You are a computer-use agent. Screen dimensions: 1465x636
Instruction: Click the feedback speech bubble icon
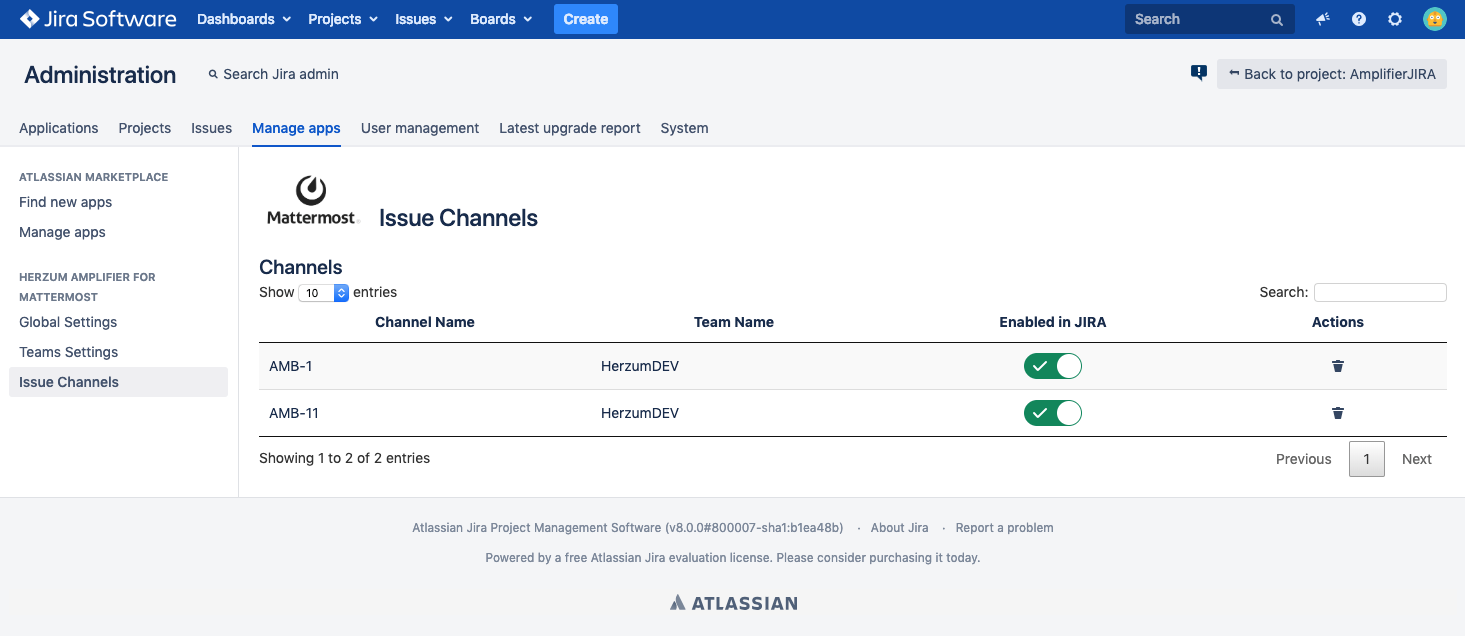tap(1199, 73)
